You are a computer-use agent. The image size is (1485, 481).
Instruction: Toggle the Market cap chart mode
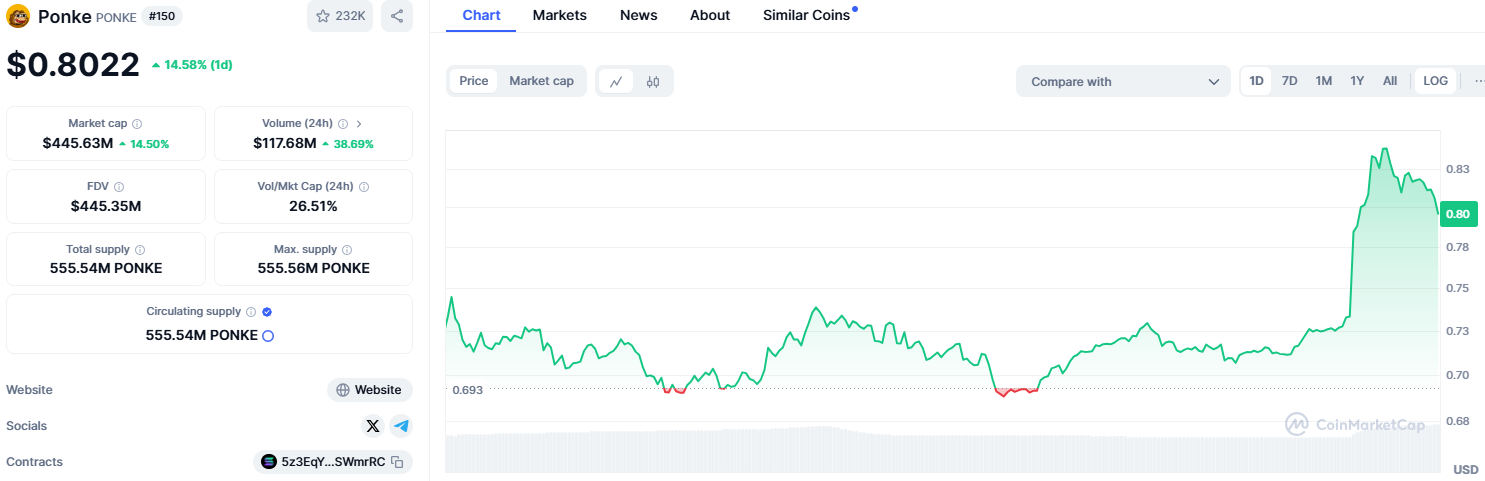click(x=541, y=81)
